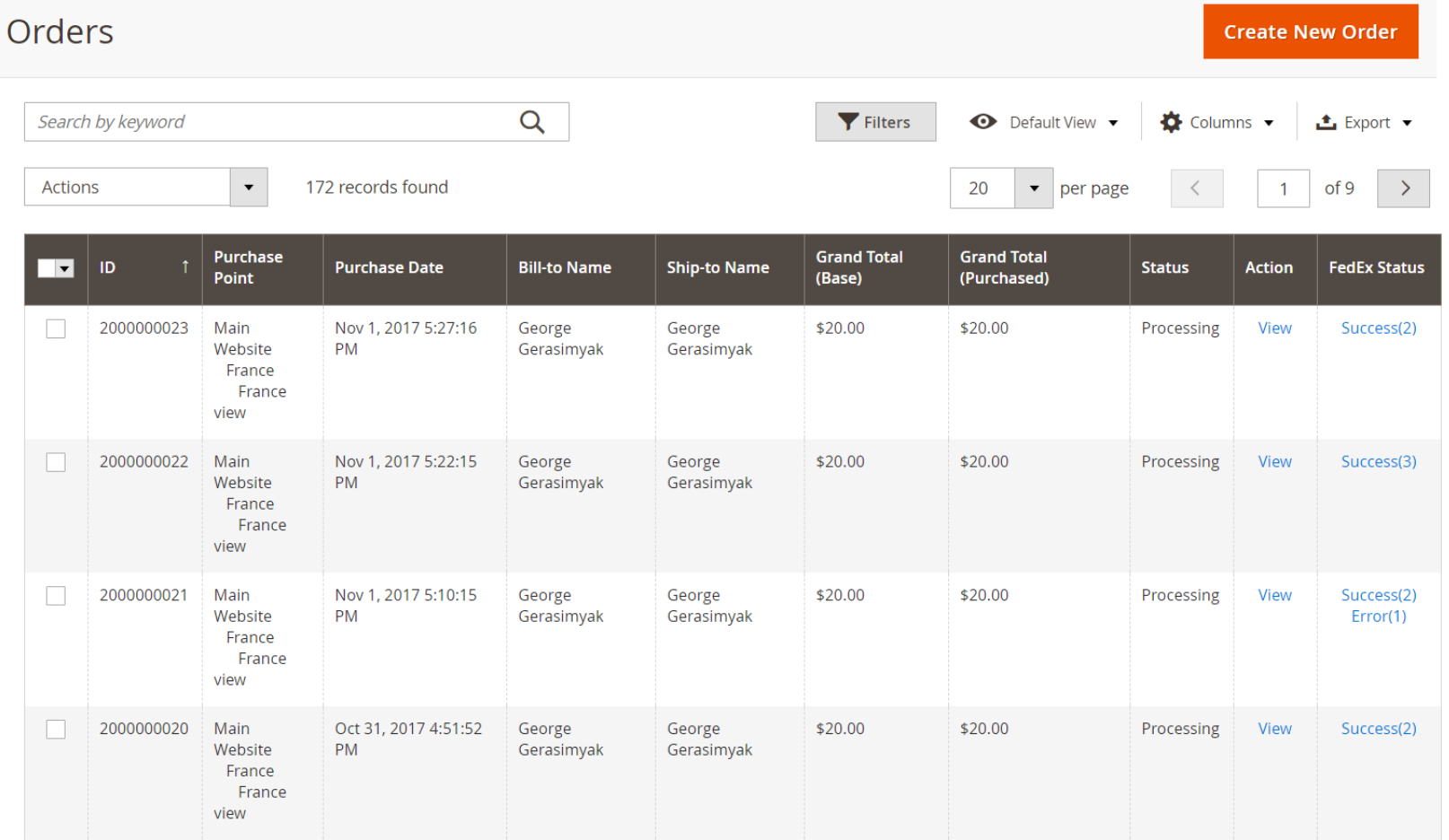Open Filters with the funnel button
Image resolution: width=1449 pixels, height=840 pixels.
[848, 122]
